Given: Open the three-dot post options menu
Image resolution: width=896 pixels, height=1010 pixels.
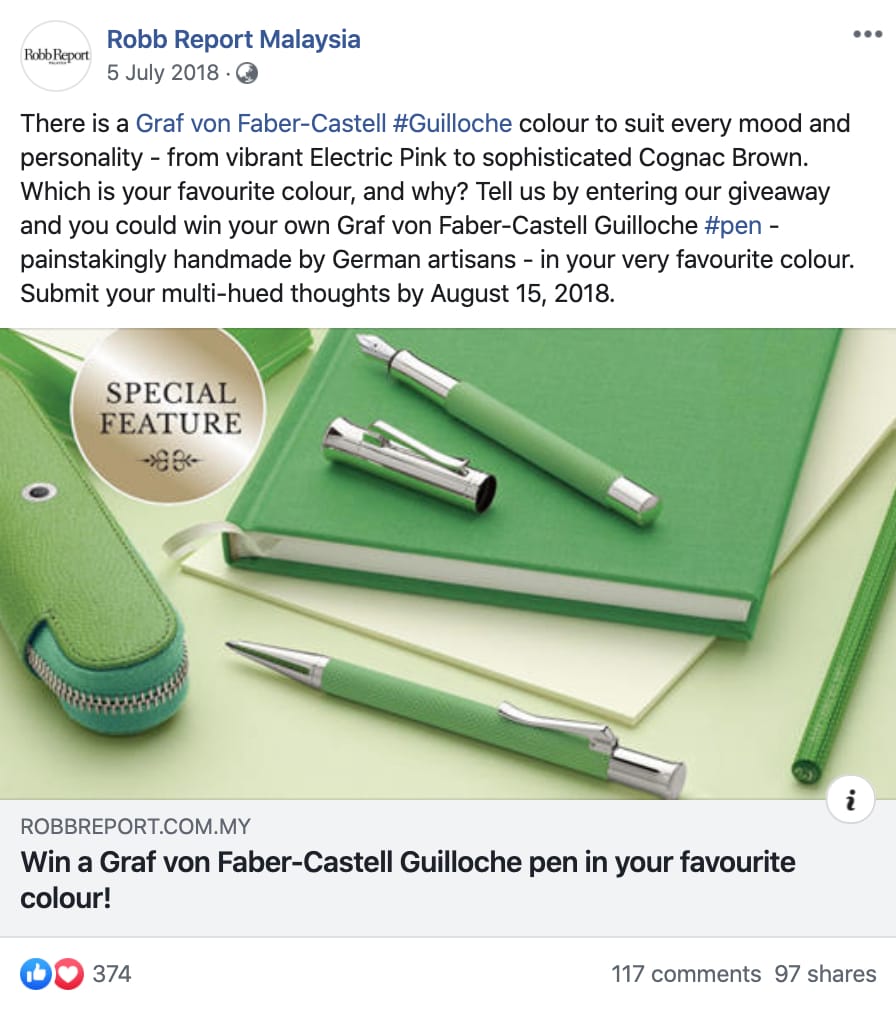Looking at the screenshot, I should coord(867,34).
